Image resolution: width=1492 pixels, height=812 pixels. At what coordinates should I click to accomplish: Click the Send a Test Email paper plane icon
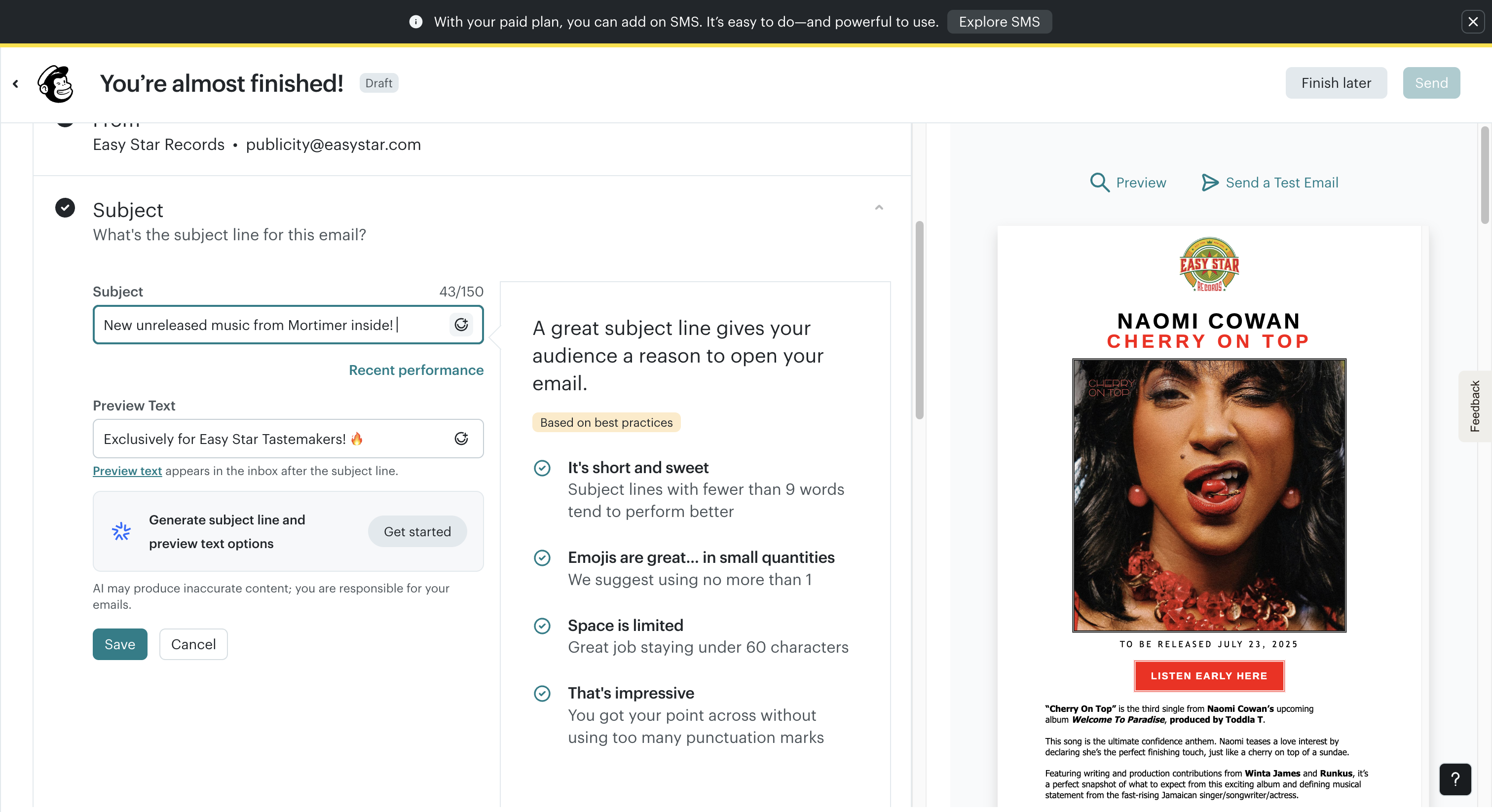1209,183
